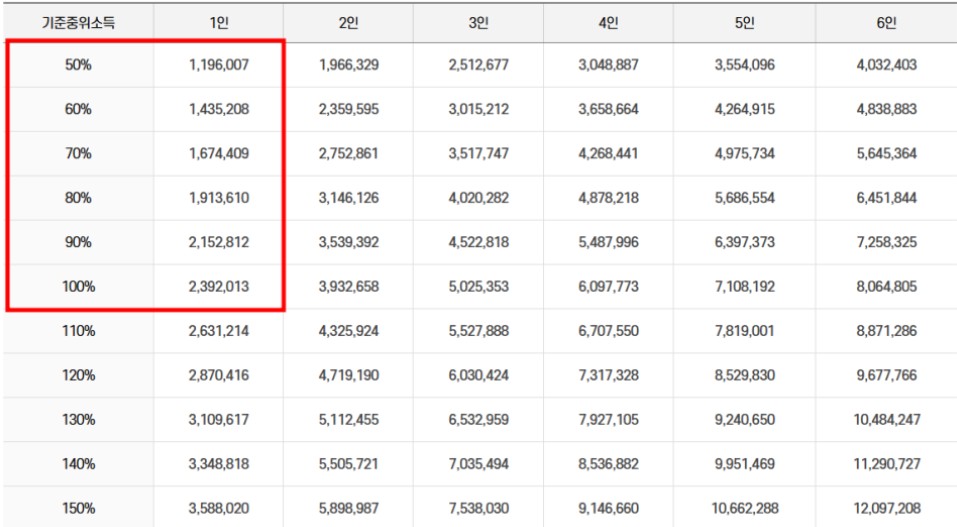The height and width of the screenshot is (527, 957).
Task: Click the cell 8,529,830
Action: [x=745, y=376]
